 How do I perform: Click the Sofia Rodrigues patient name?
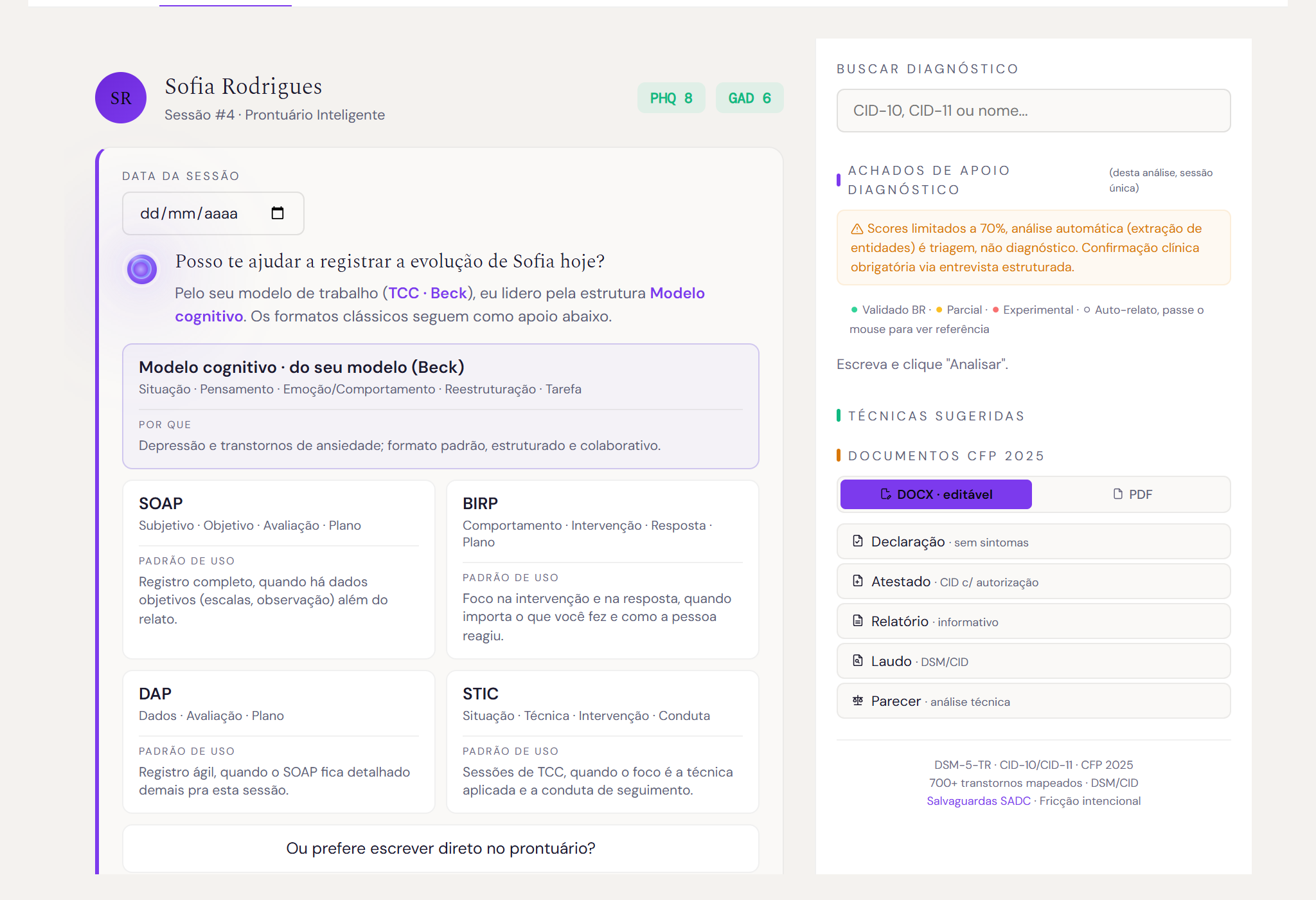point(244,86)
